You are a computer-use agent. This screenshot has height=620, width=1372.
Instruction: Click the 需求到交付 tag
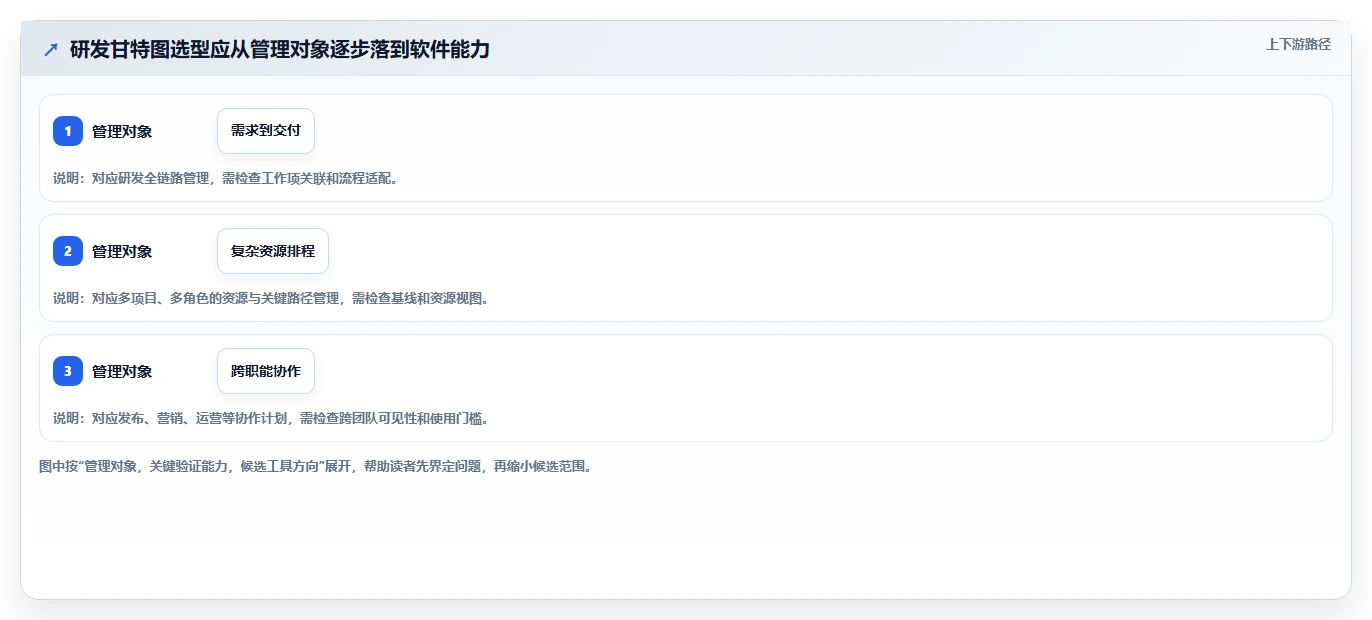click(266, 131)
